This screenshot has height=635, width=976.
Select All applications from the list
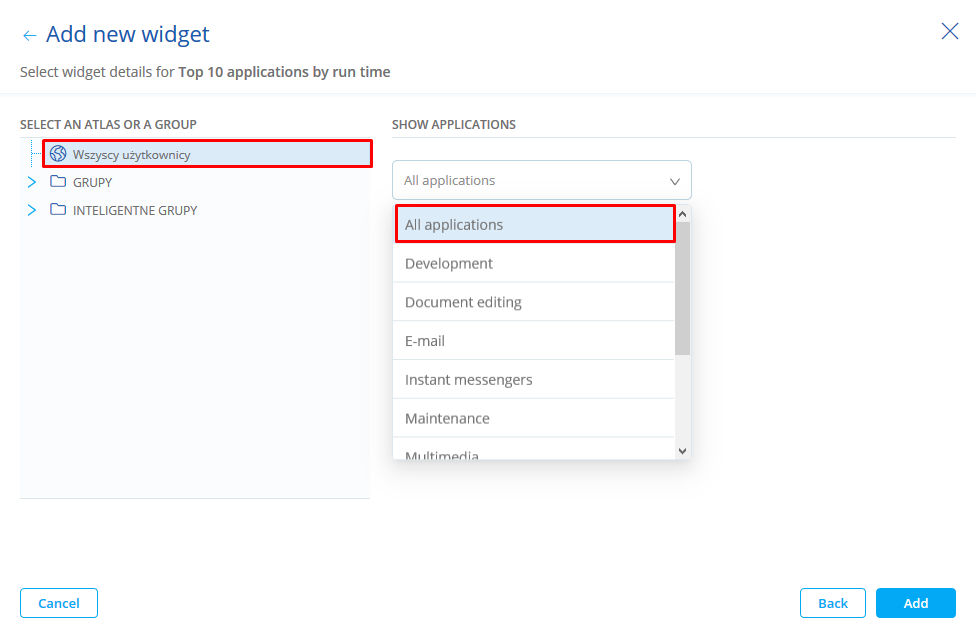(x=535, y=225)
